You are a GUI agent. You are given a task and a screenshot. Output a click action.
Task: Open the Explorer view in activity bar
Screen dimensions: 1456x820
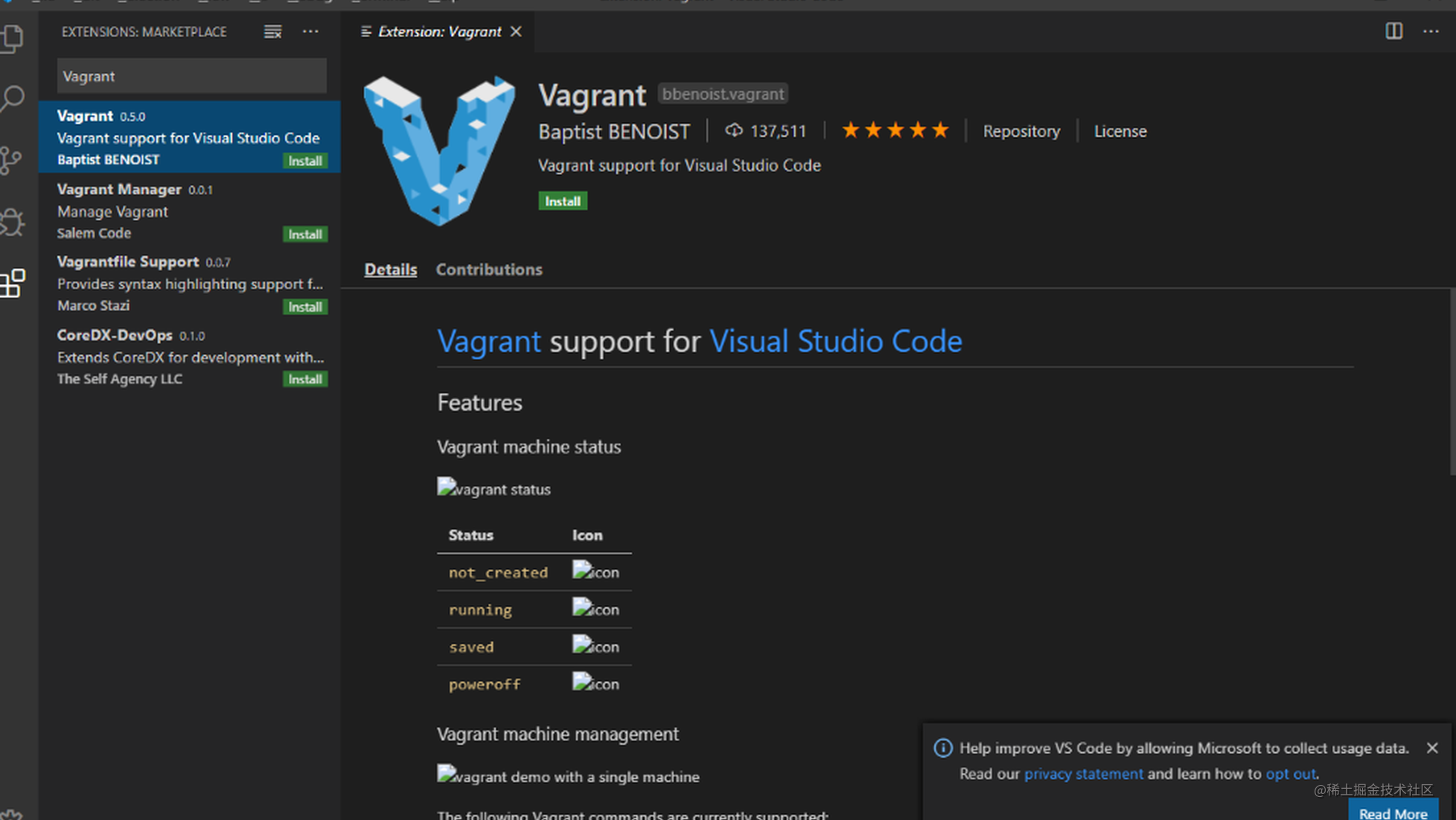(x=13, y=37)
